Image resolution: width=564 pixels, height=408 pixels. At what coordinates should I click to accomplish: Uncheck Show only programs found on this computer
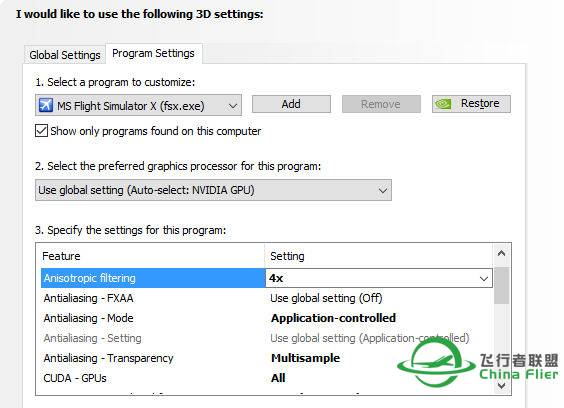point(41,131)
